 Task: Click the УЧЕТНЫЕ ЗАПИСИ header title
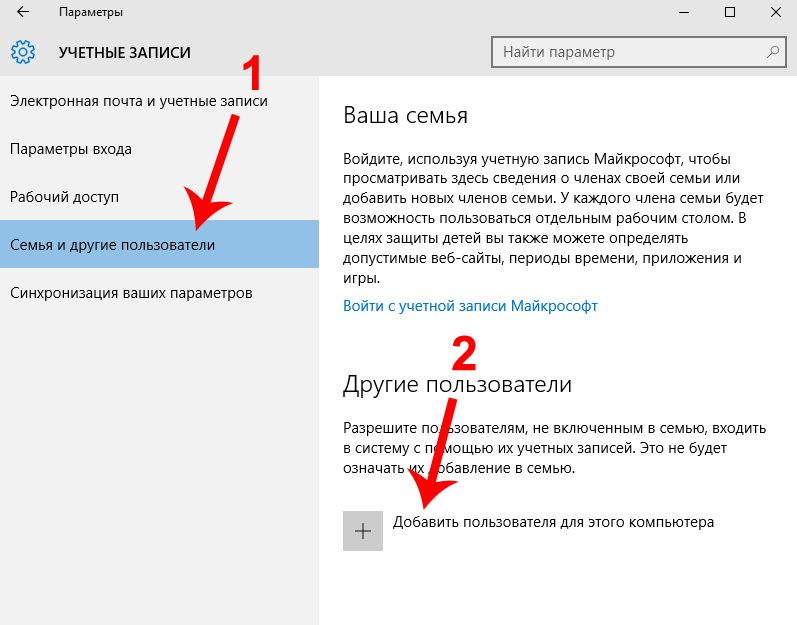[124, 52]
